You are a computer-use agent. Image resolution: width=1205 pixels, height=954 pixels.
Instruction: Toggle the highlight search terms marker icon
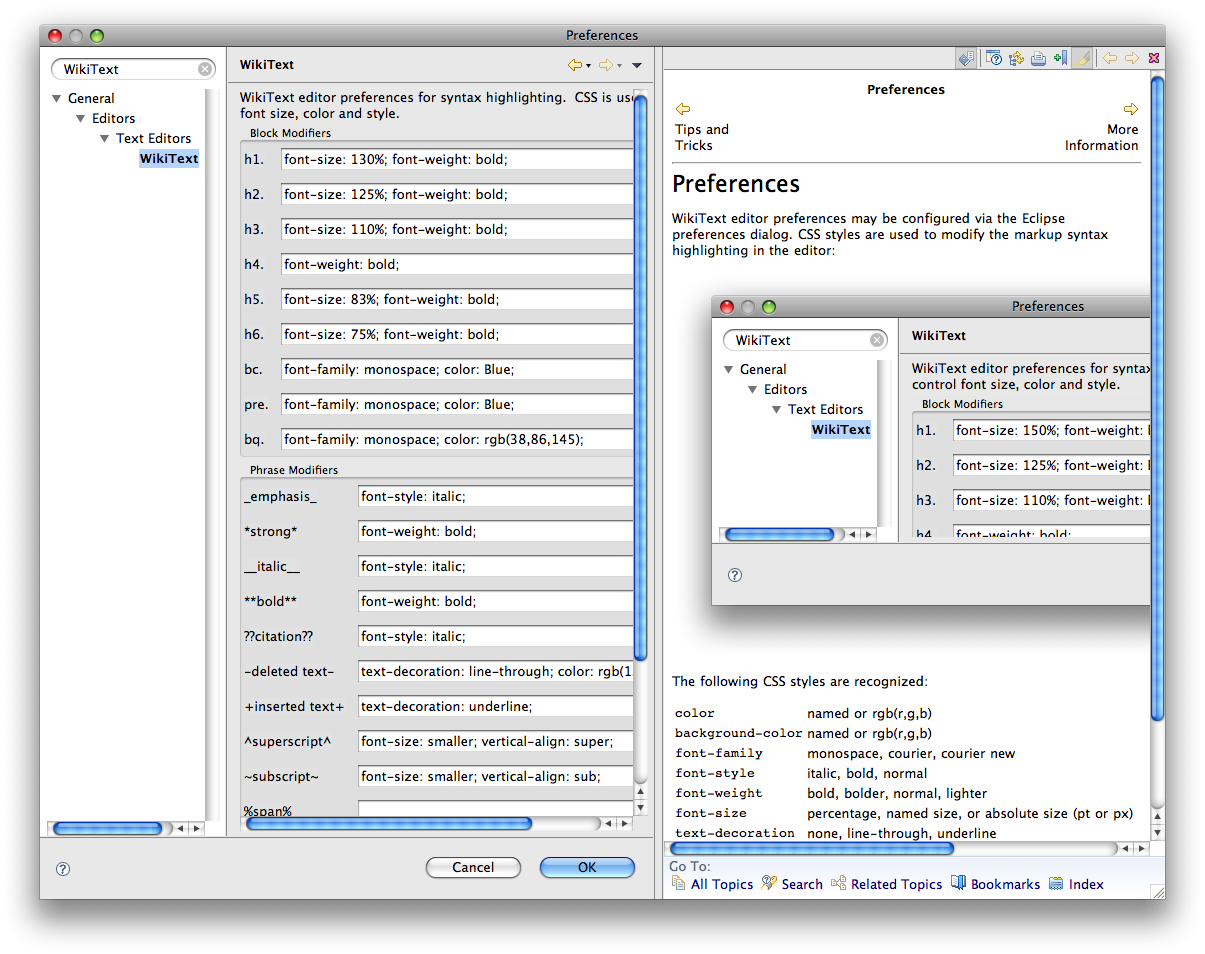(1083, 58)
